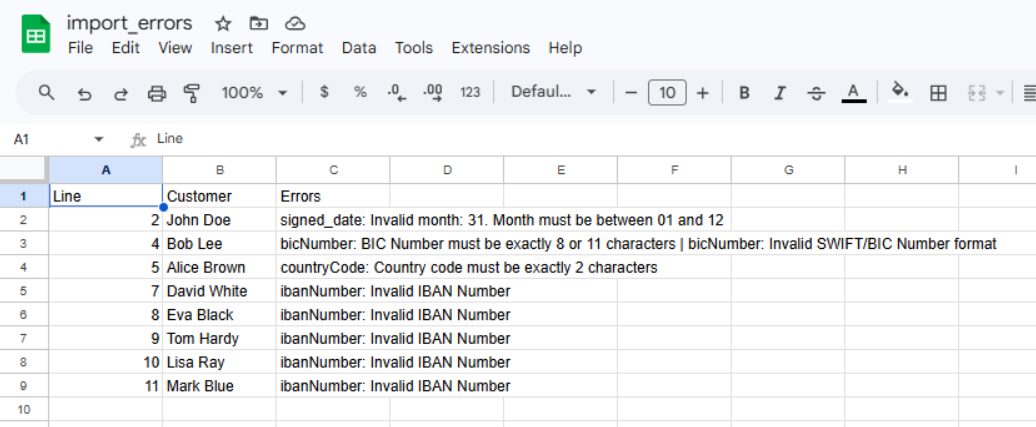Decrease font size with minus button
1036x427 pixels.
click(x=631, y=93)
